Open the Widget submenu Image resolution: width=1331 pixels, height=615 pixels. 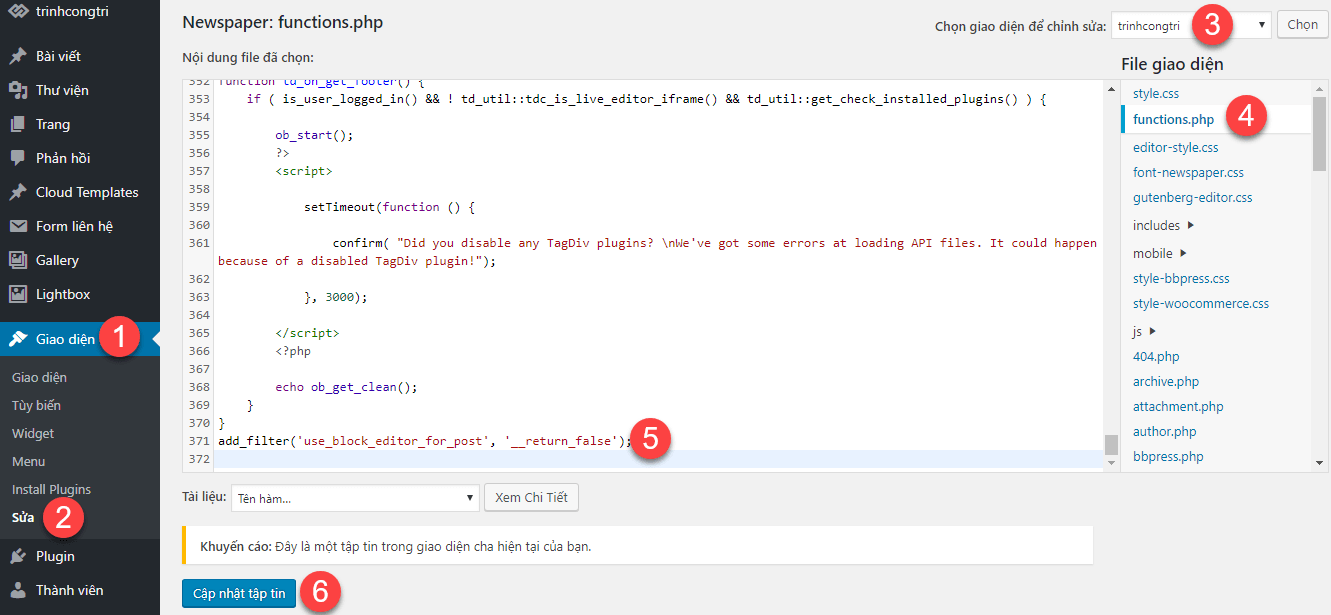pyautogui.click(x=33, y=433)
